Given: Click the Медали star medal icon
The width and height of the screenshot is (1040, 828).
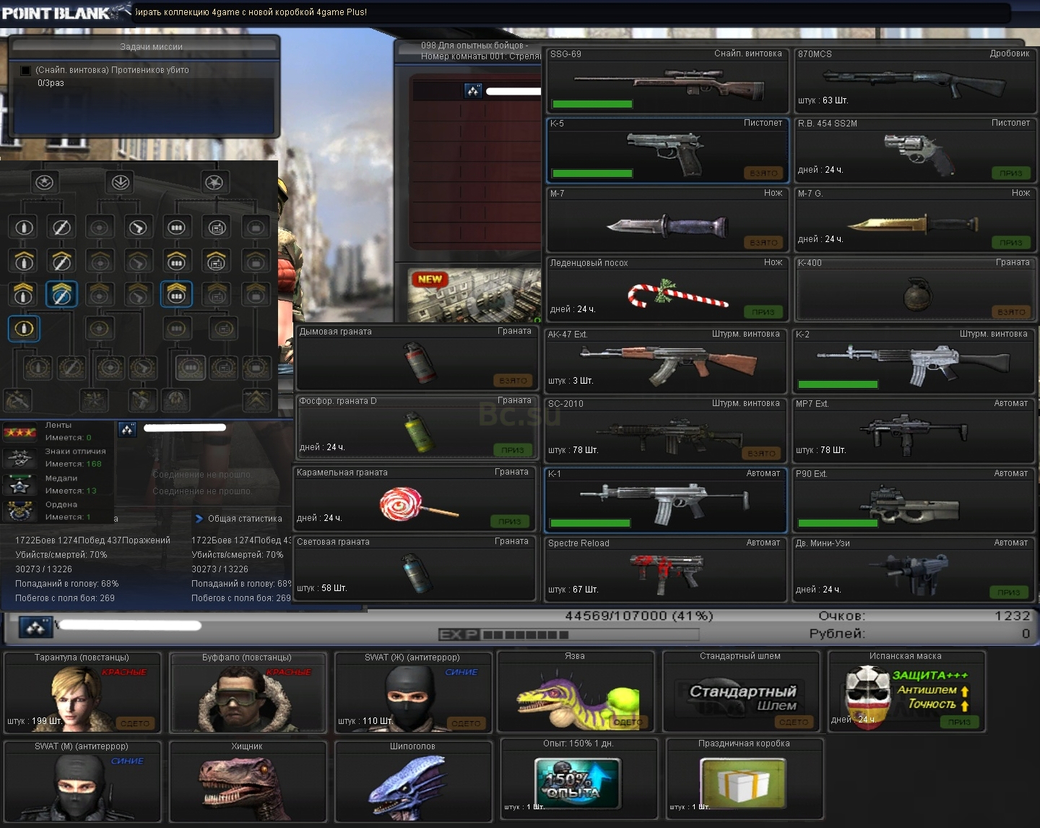Looking at the screenshot, I should coord(20,485).
